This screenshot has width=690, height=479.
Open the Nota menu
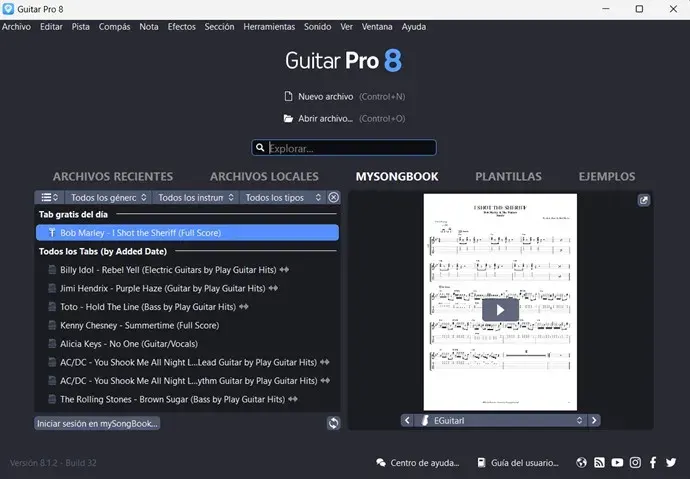[149, 27]
